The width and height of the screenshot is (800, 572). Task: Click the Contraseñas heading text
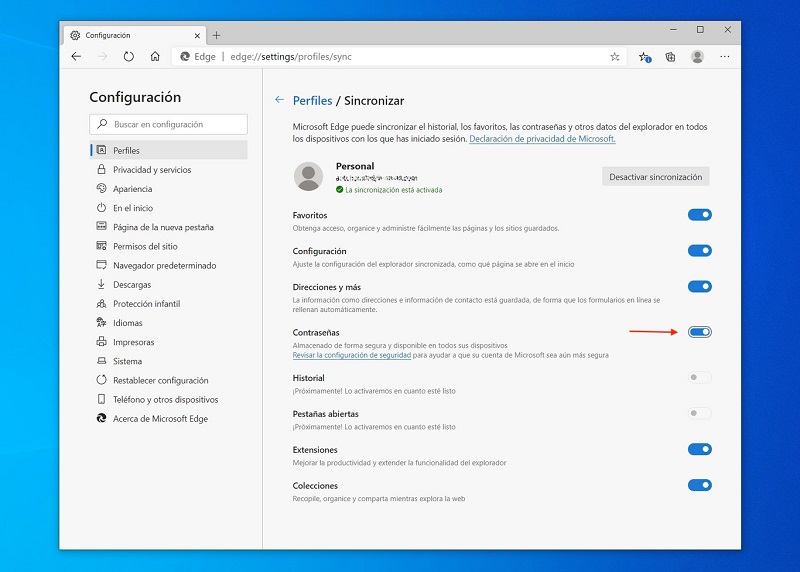(x=316, y=332)
